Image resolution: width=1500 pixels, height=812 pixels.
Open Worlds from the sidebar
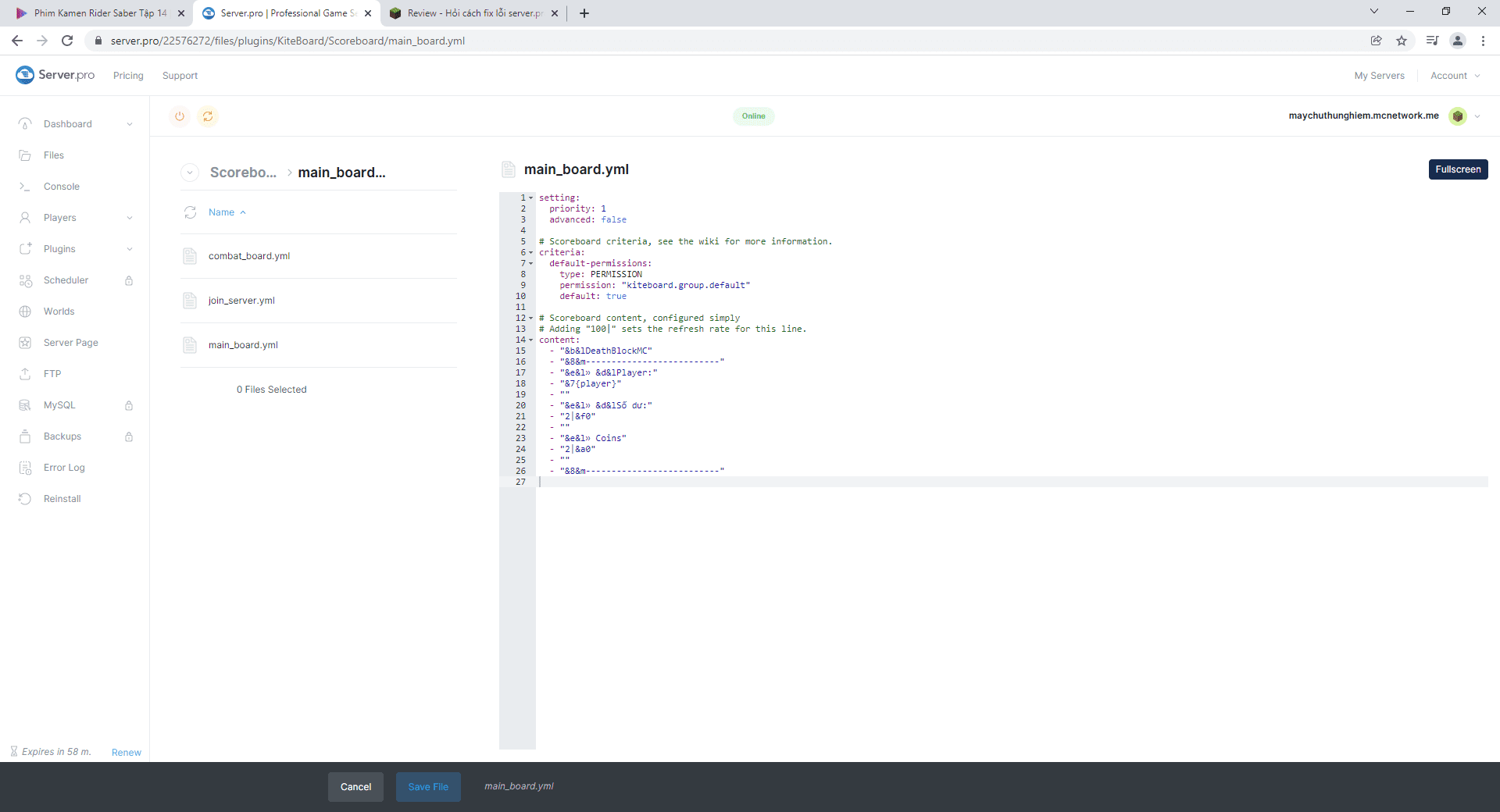59,312
